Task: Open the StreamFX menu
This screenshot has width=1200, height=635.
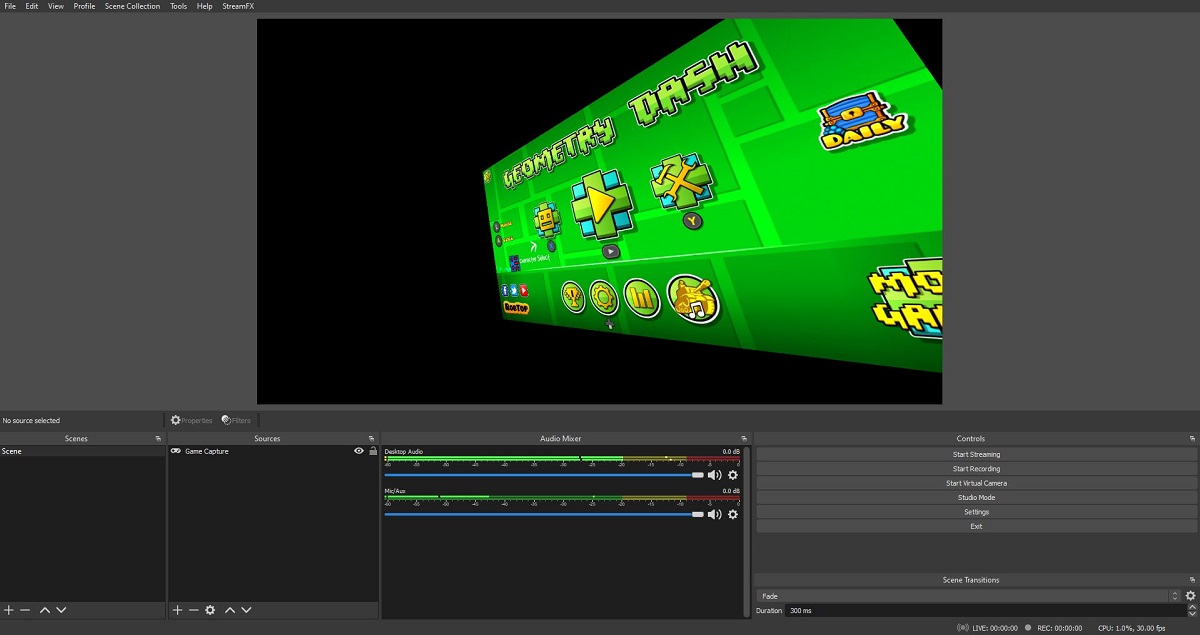Action: click(x=238, y=6)
